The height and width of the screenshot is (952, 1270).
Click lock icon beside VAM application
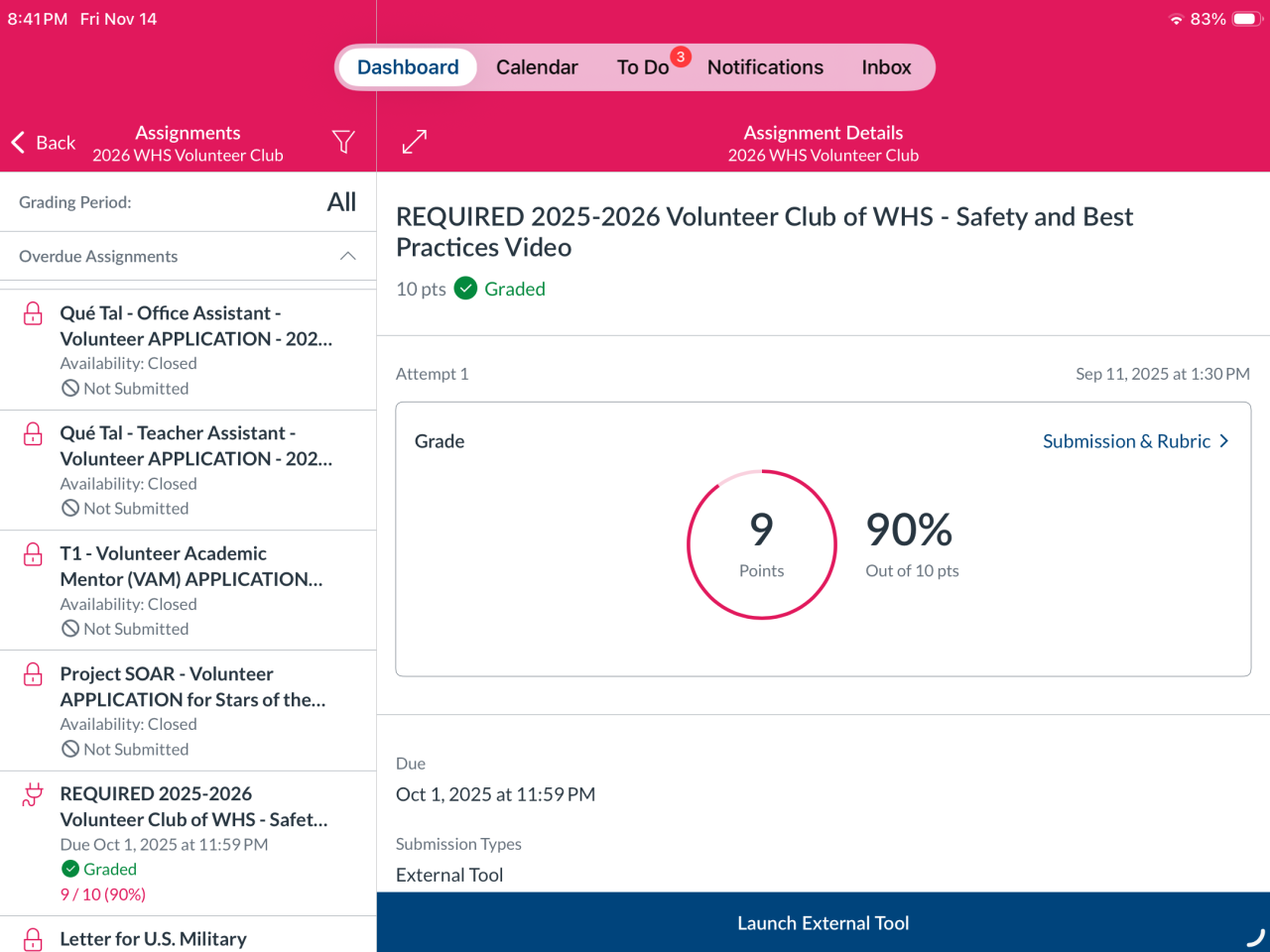[33, 553]
